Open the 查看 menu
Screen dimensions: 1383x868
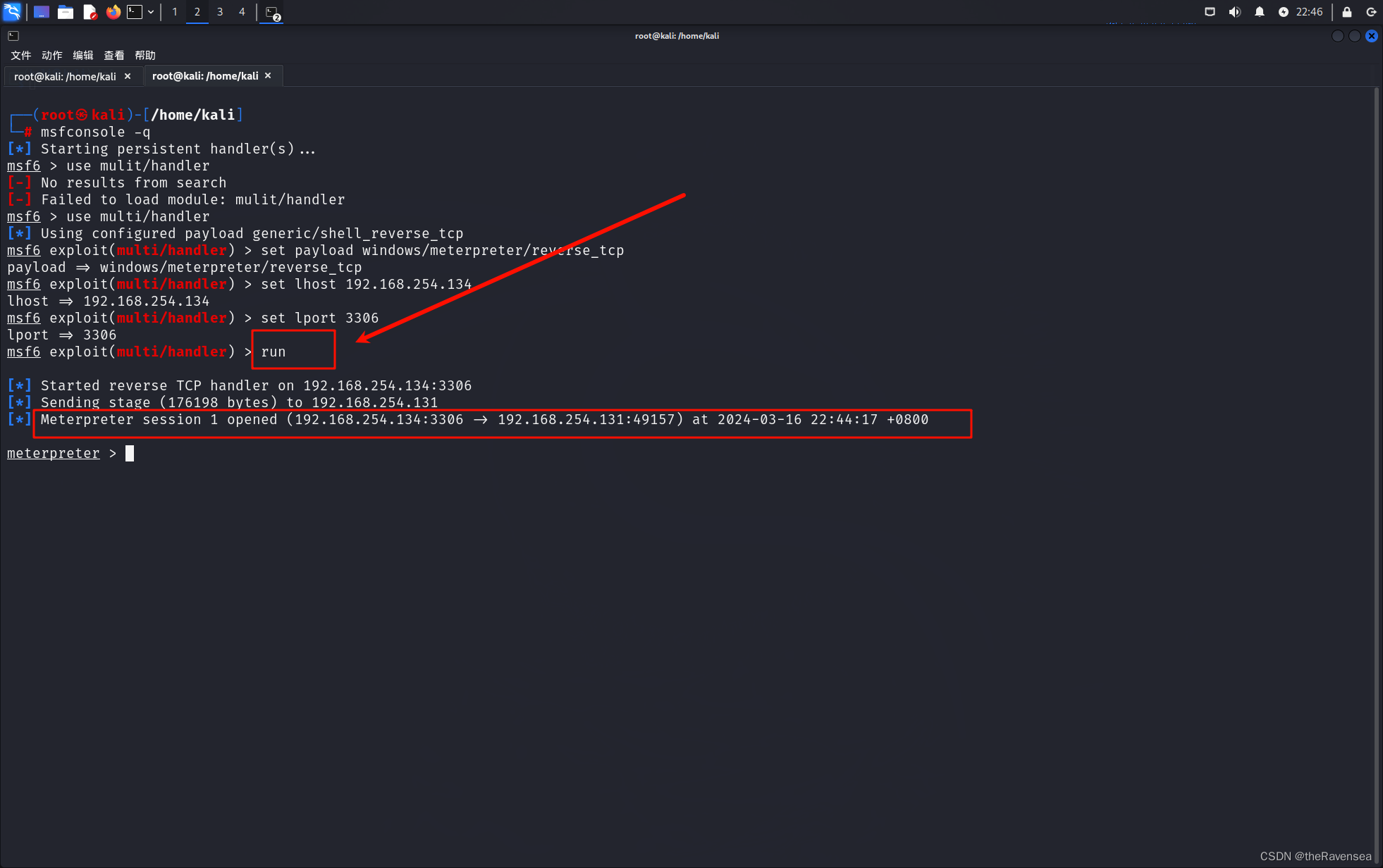click(114, 56)
